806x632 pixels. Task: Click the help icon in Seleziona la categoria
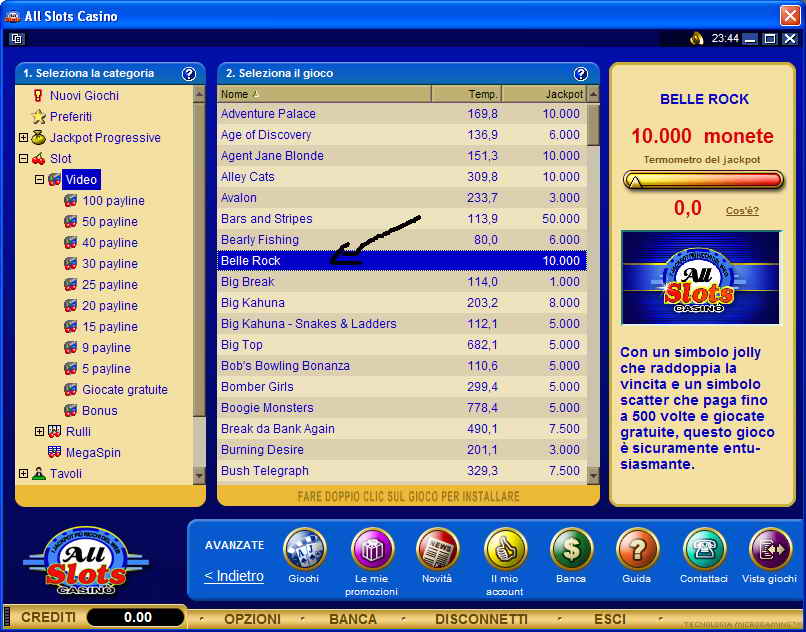click(x=189, y=74)
